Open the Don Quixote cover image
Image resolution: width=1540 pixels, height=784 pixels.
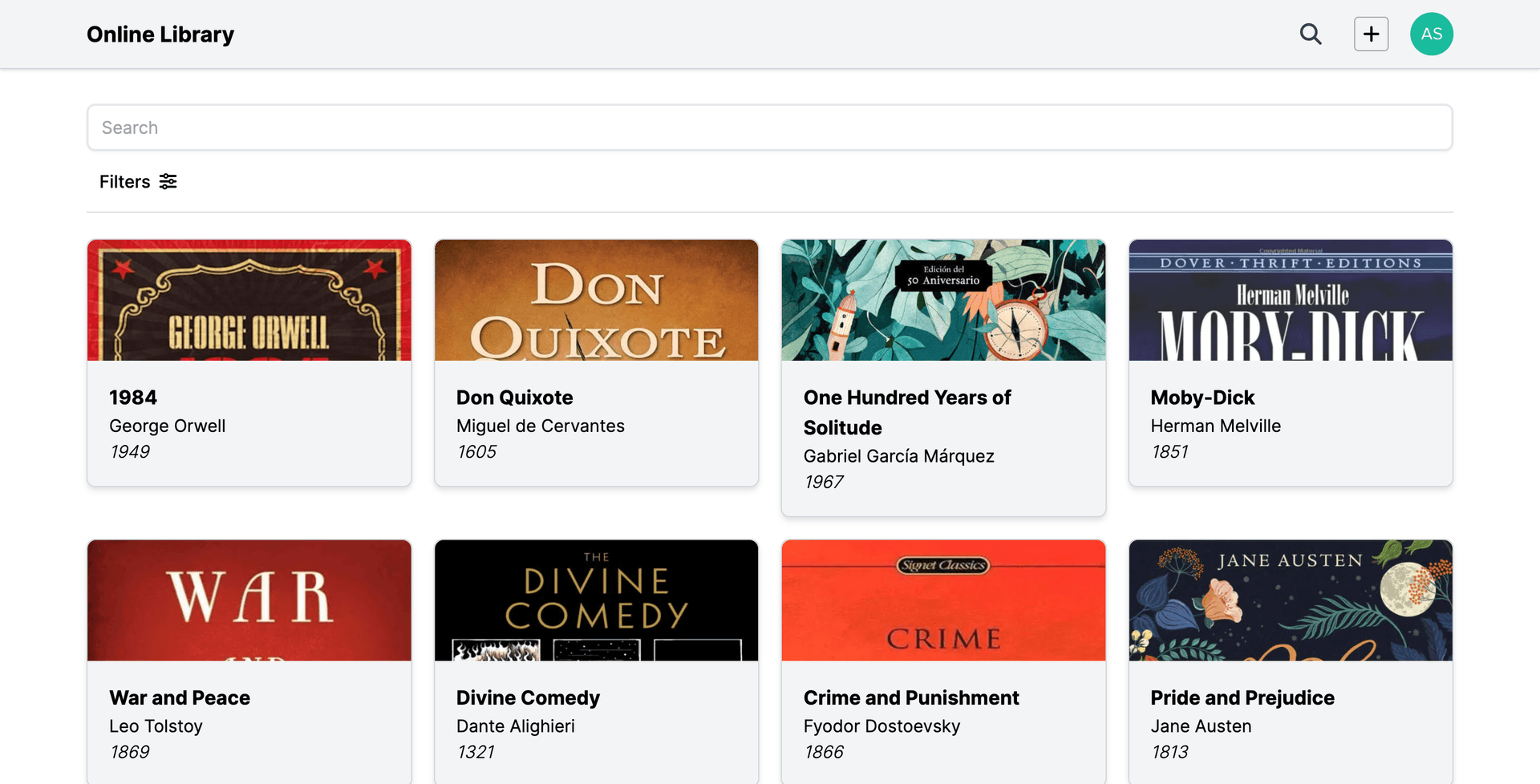[x=597, y=300]
